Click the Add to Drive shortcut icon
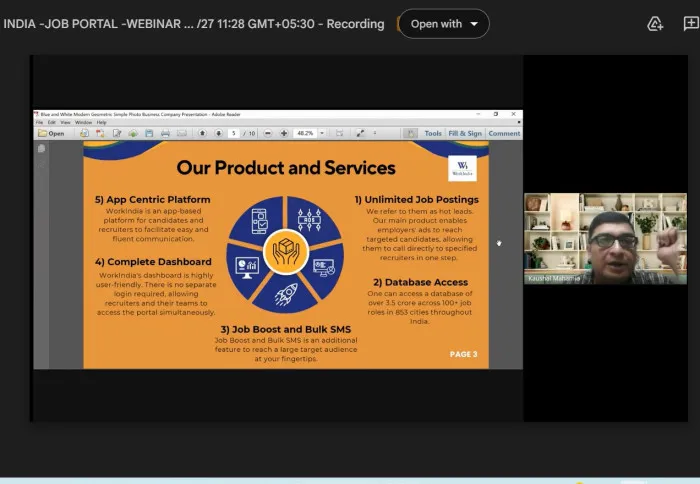The height and width of the screenshot is (484, 700). [655, 24]
